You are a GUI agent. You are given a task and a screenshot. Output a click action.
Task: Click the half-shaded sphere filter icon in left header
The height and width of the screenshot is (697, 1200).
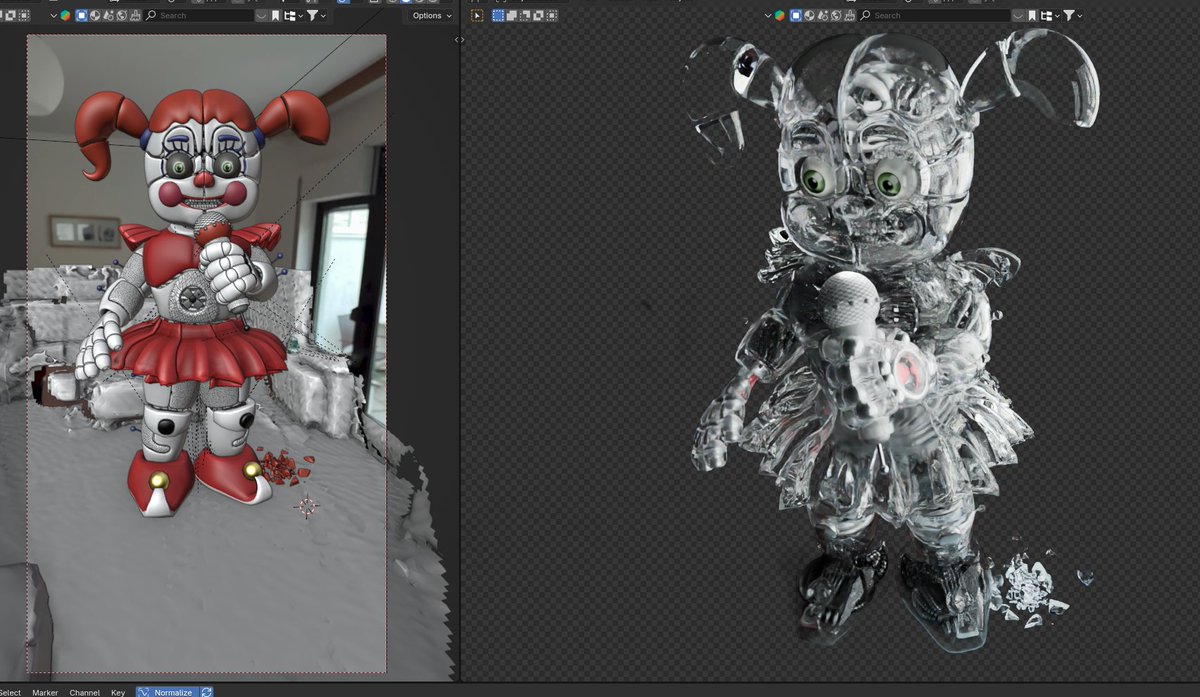95,15
